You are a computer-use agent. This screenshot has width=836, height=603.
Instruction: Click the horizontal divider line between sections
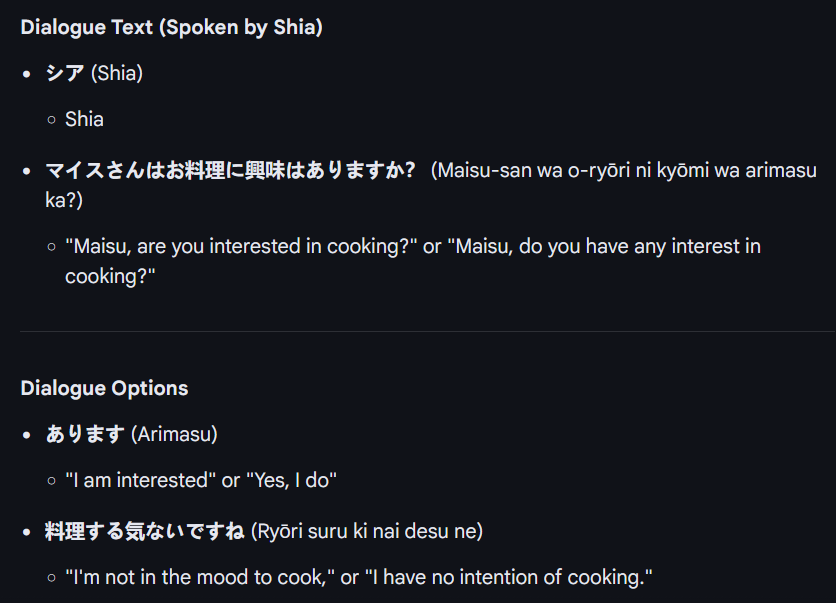pyautogui.click(x=427, y=331)
